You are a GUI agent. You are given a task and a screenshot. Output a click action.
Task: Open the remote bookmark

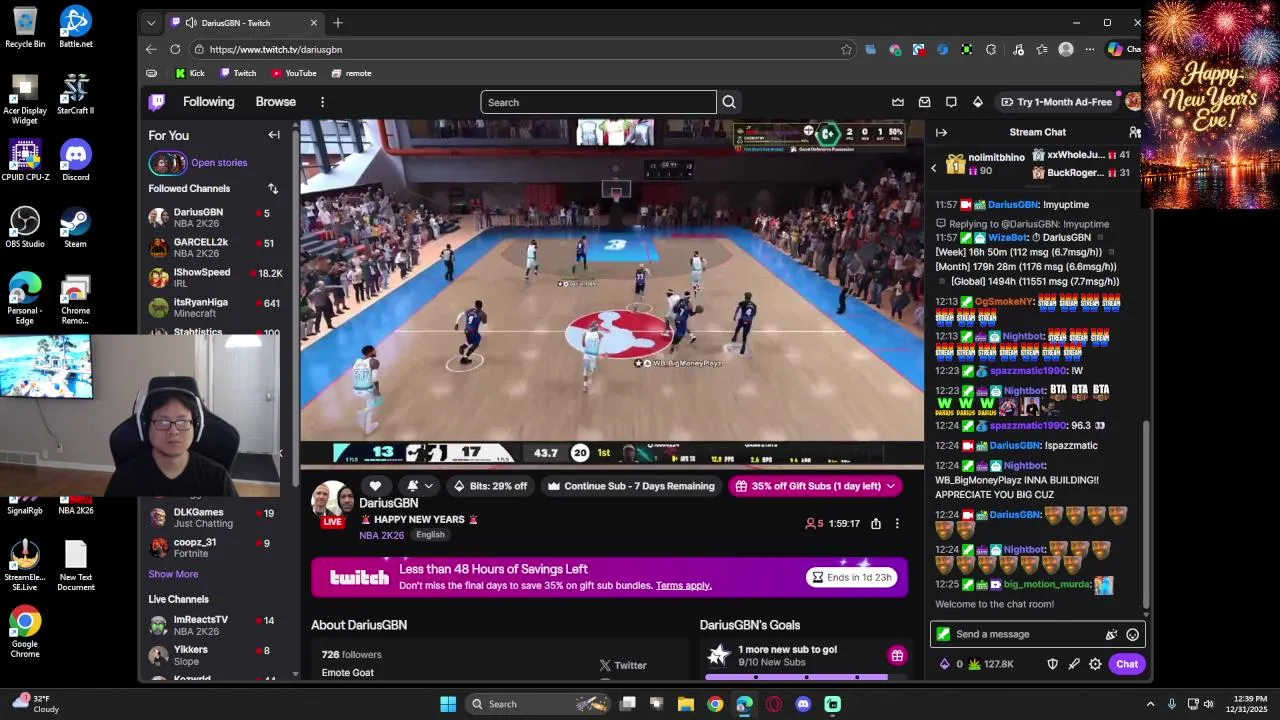tap(351, 73)
